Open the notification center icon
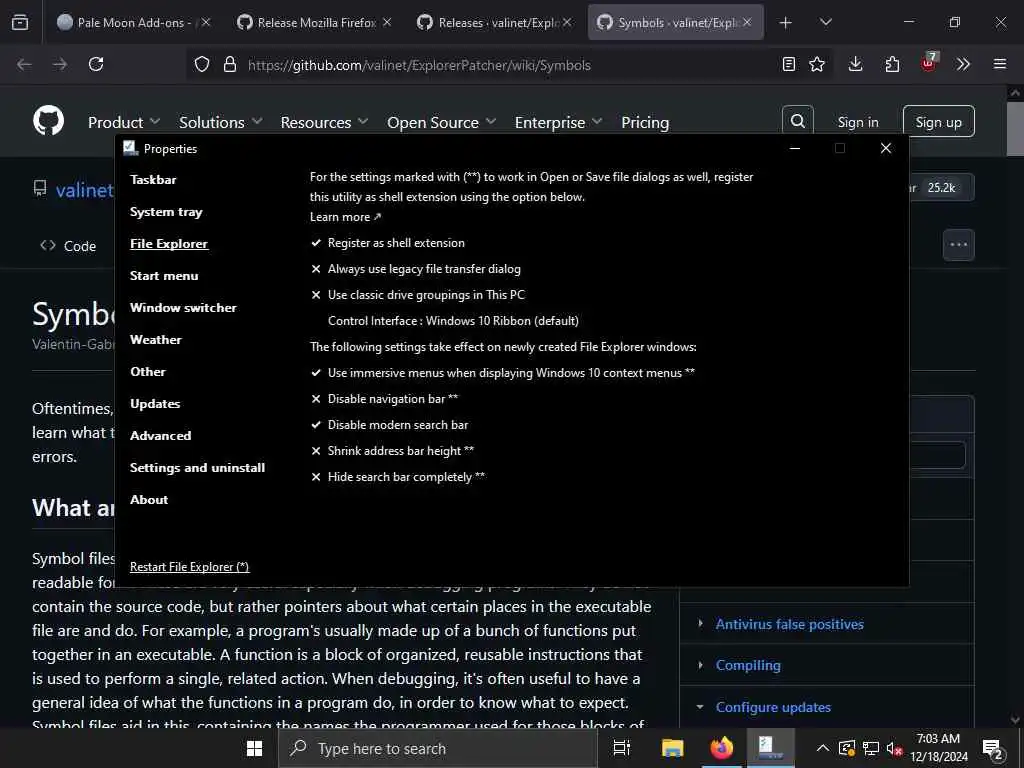Screen dimensions: 1024x768 (993, 749)
